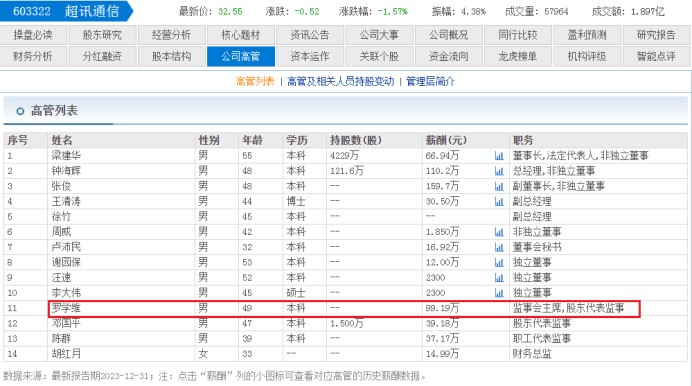Open 智能点评 tab
692x386 pixels.
click(x=656, y=56)
